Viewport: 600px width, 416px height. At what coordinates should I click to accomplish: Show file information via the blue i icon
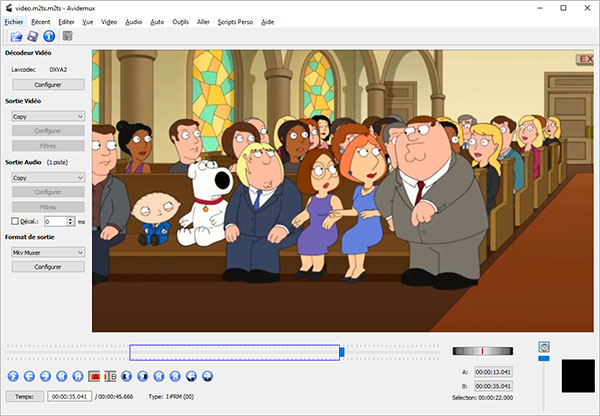pyautogui.click(x=49, y=36)
